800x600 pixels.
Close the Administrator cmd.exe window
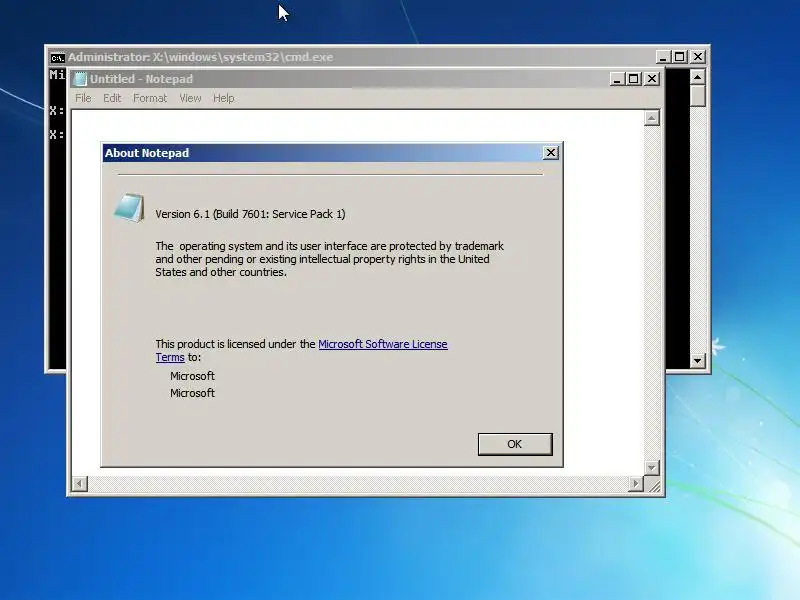click(698, 57)
